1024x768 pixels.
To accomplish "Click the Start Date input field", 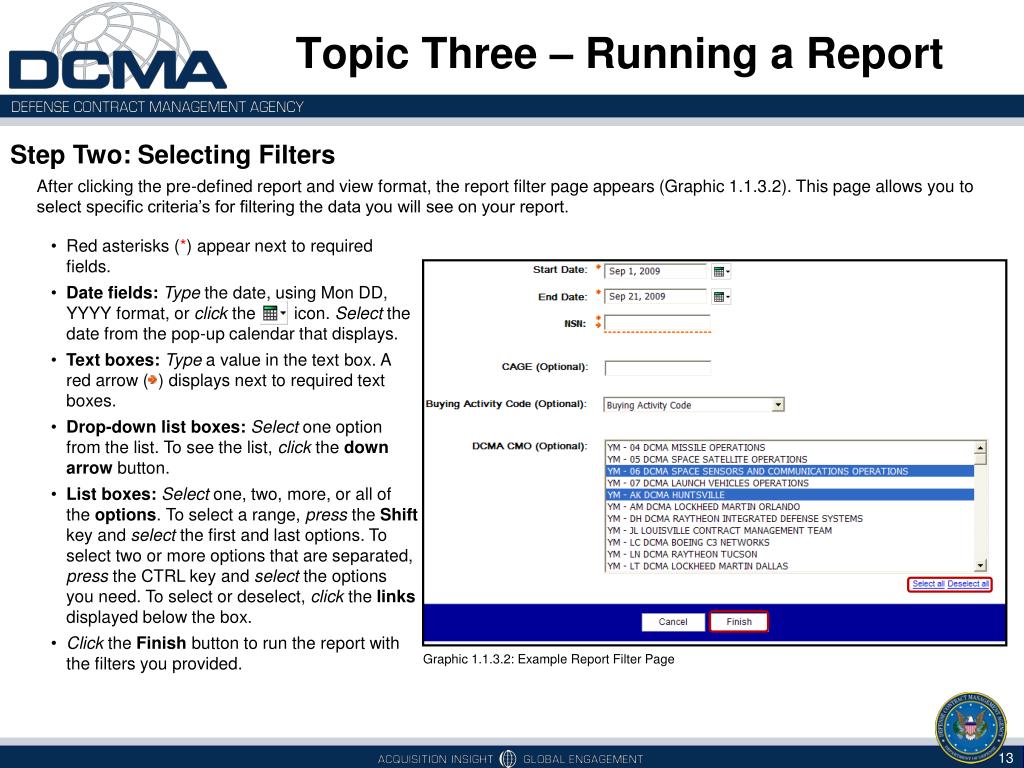I will click(656, 271).
